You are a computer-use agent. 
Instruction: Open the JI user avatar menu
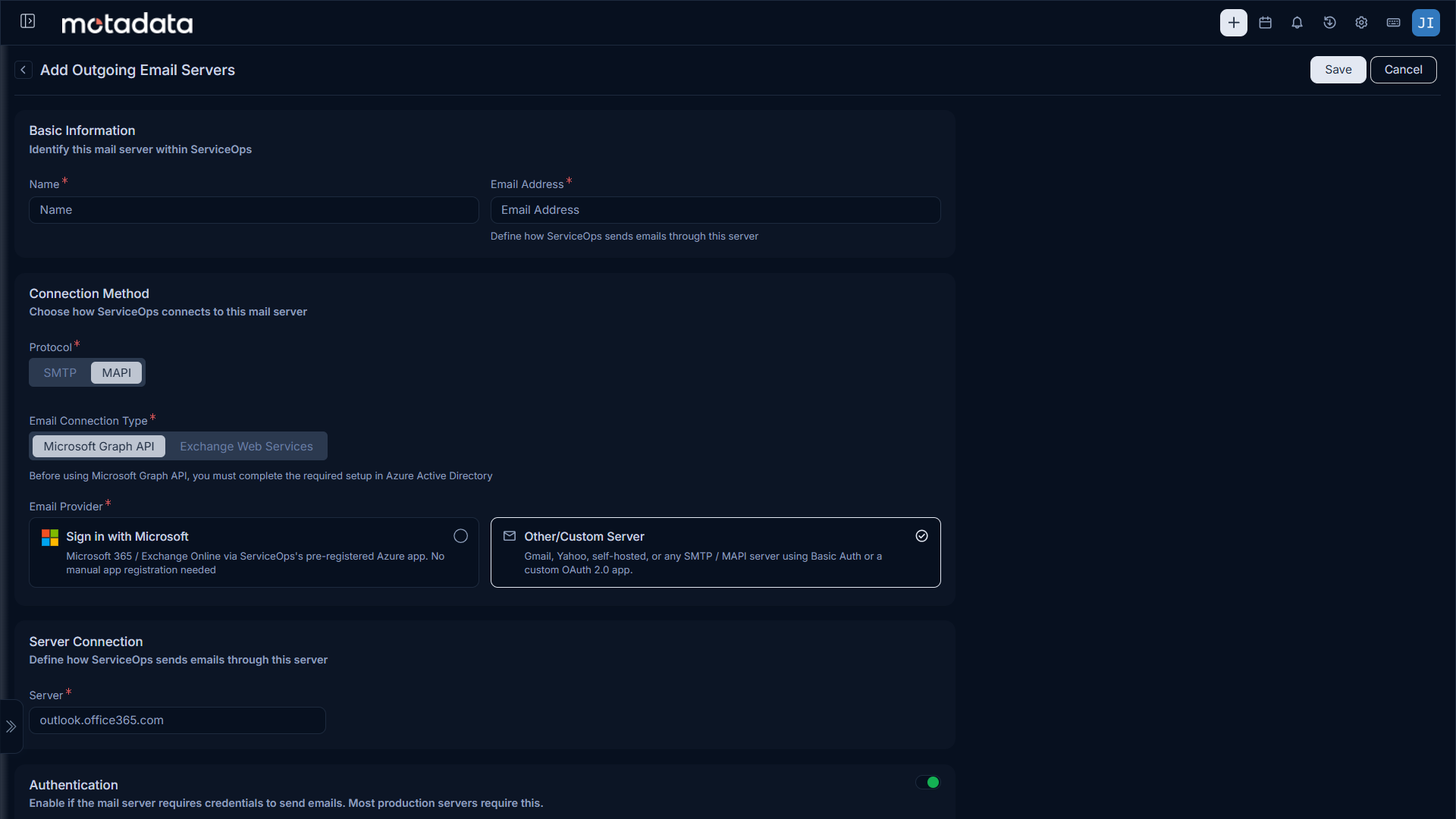pyautogui.click(x=1426, y=23)
